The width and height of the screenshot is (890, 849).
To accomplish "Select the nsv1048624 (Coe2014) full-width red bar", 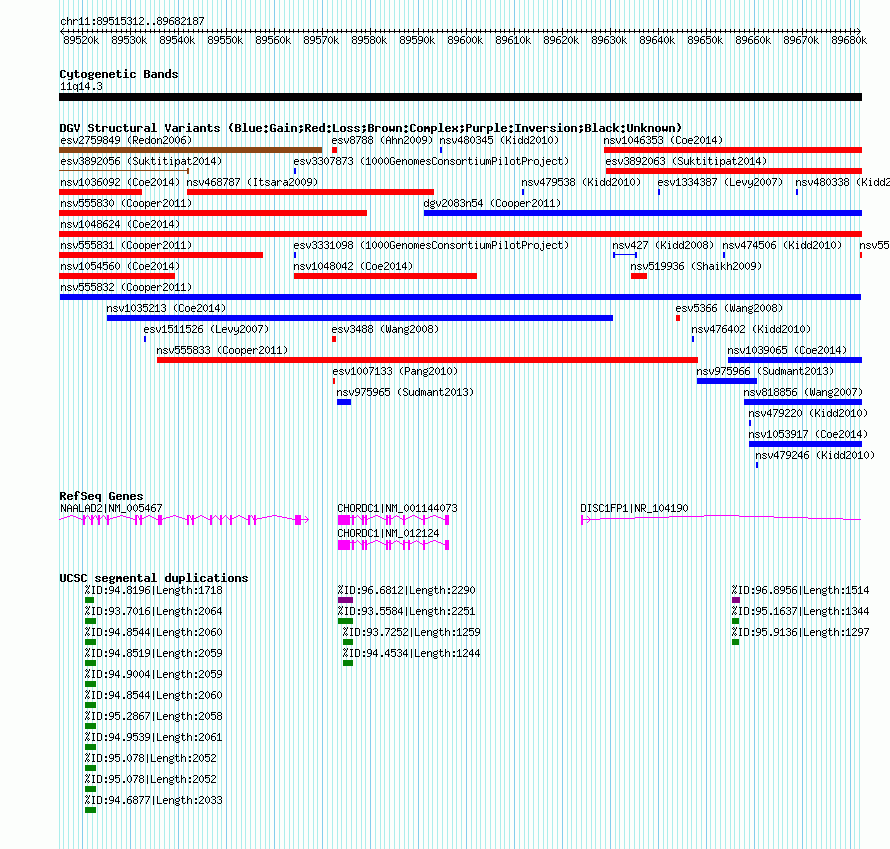I will pyautogui.click(x=460, y=234).
